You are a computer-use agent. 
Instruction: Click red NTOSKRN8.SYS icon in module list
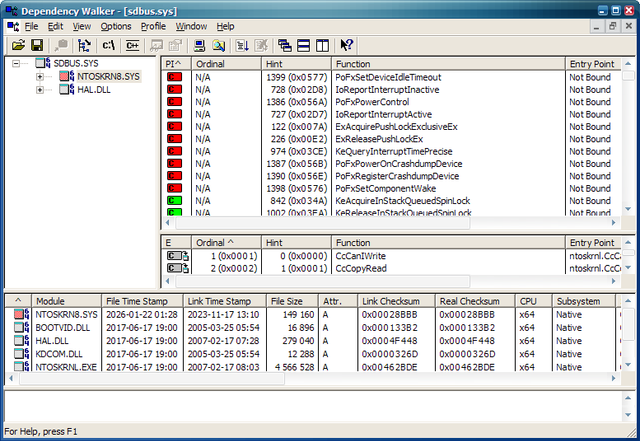(21, 314)
